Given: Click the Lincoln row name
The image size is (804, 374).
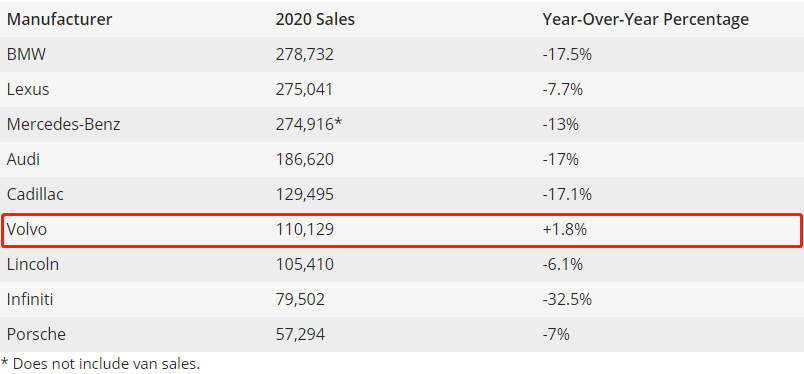Looking at the screenshot, I should (33, 264).
